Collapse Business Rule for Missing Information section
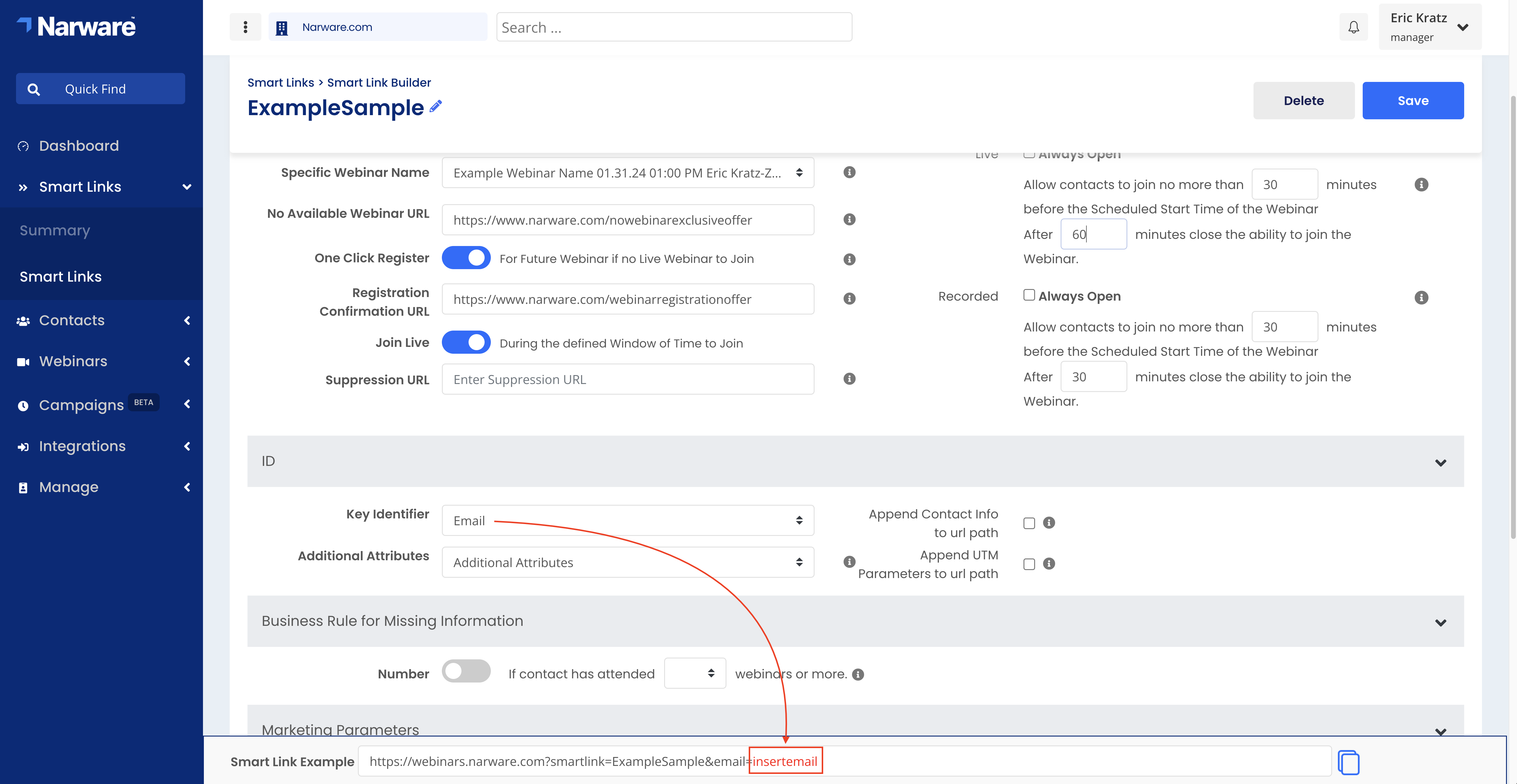 (x=1440, y=623)
